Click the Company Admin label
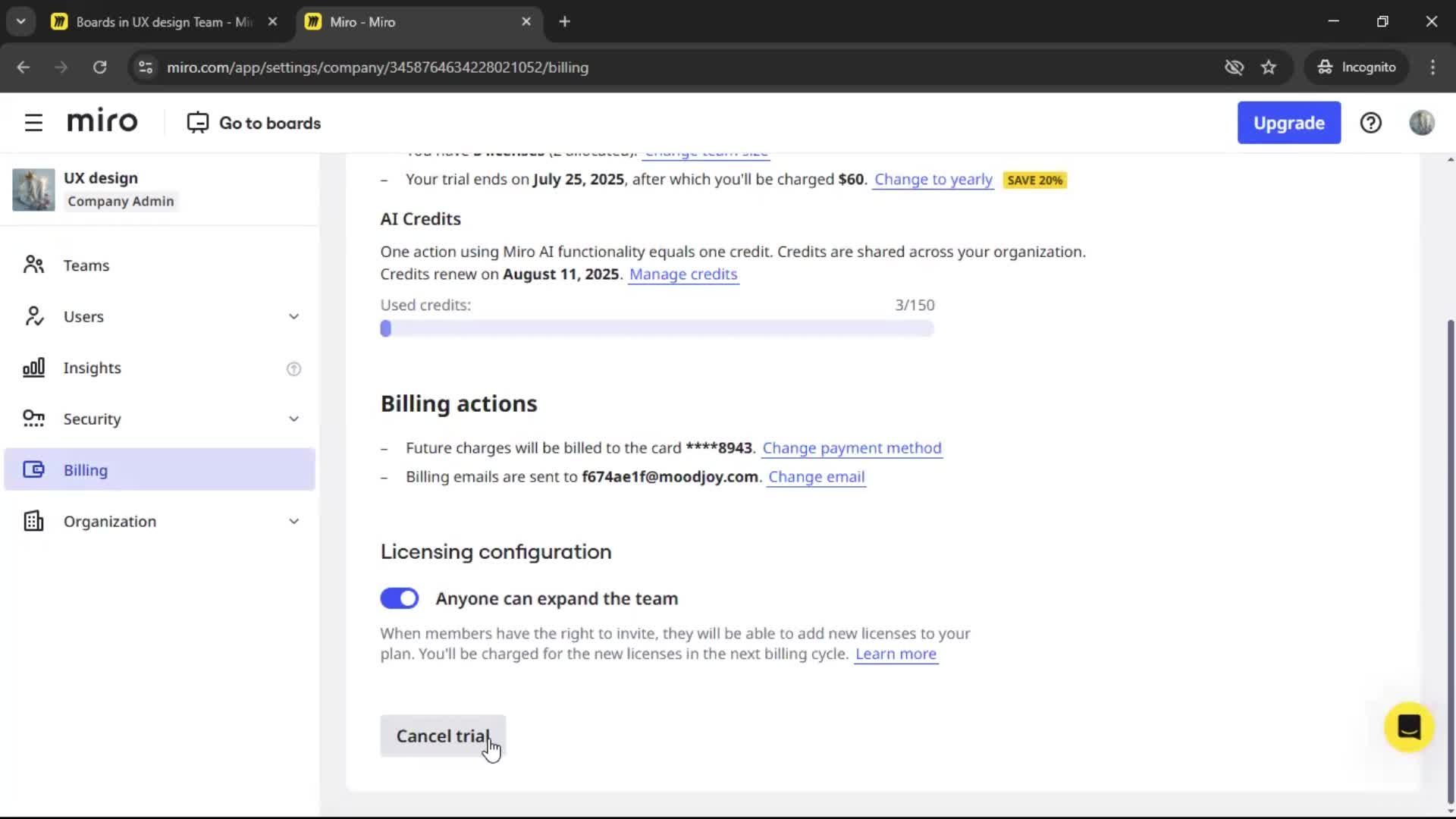 (121, 201)
